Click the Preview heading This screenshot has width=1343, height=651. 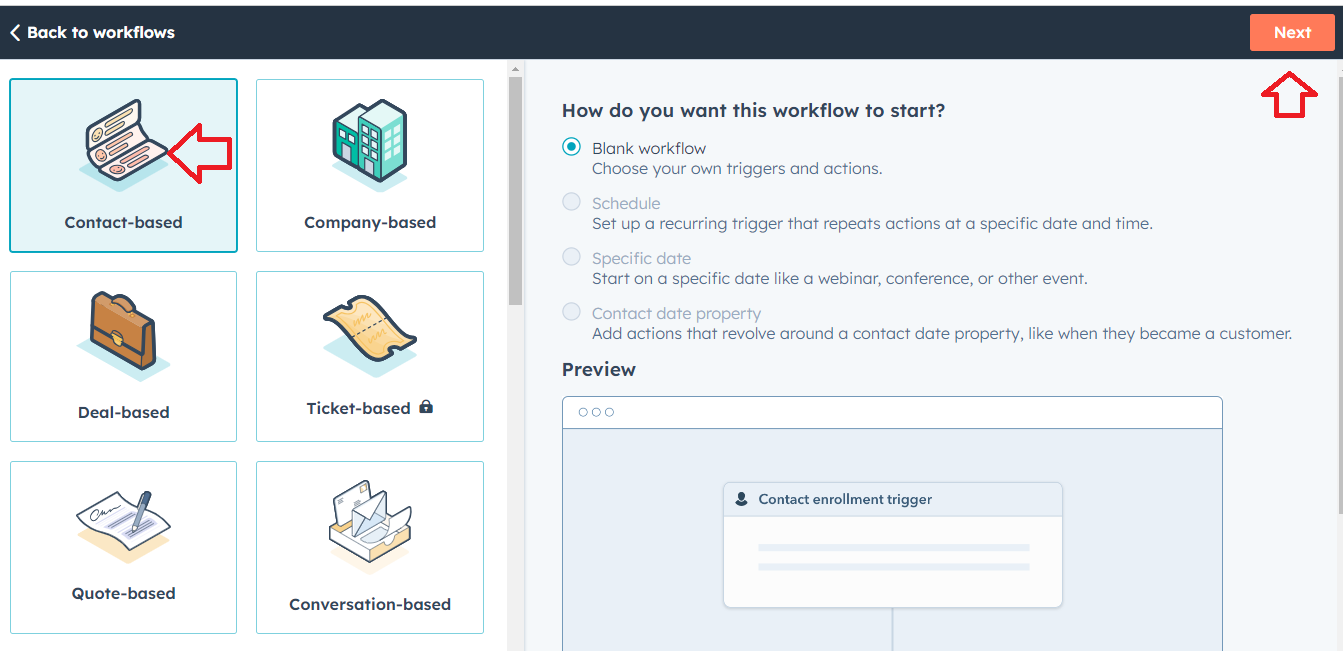599,369
